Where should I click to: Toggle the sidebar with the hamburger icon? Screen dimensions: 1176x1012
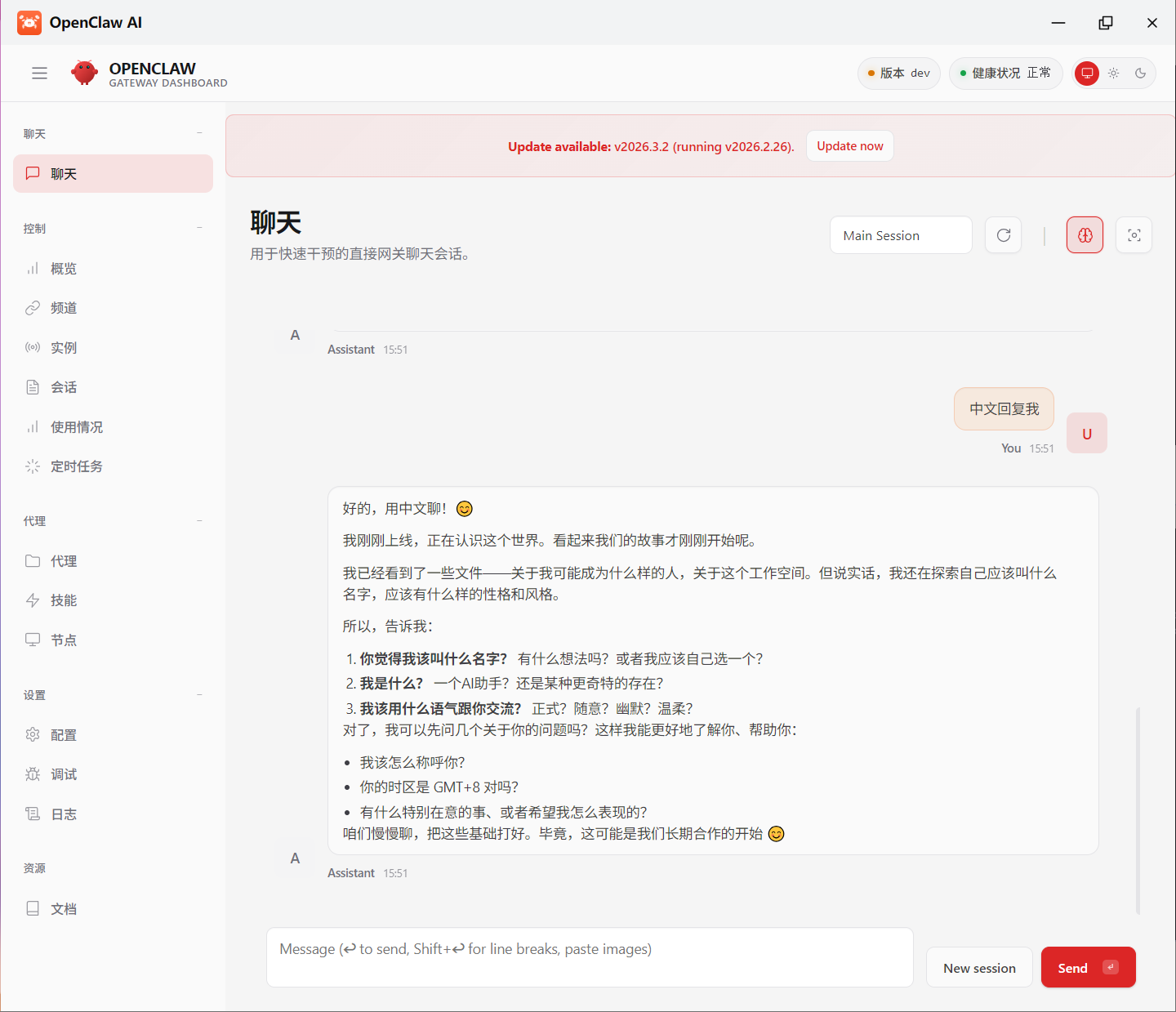click(x=39, y=73)
